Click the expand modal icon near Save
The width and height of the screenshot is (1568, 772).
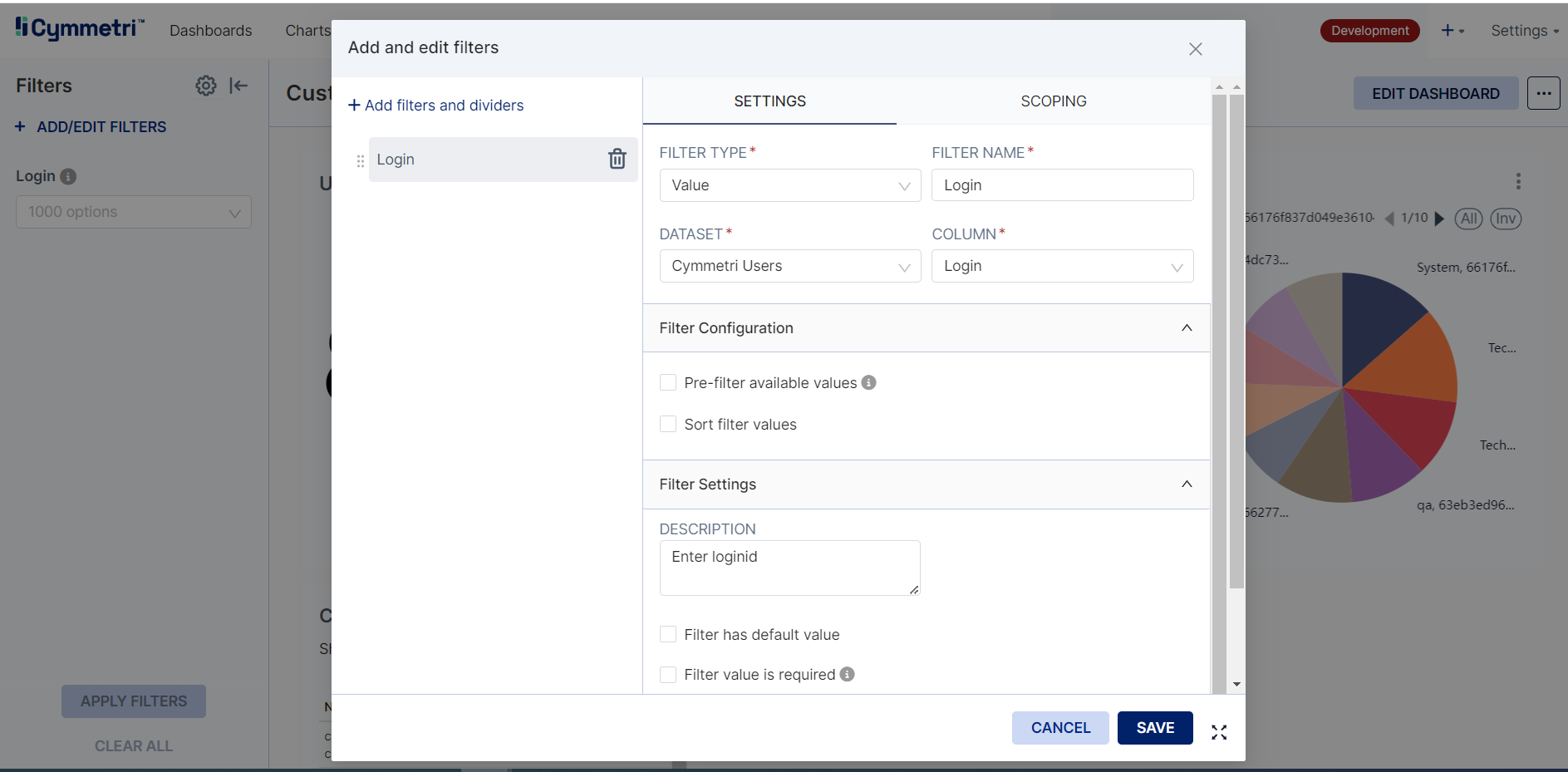1218,732
